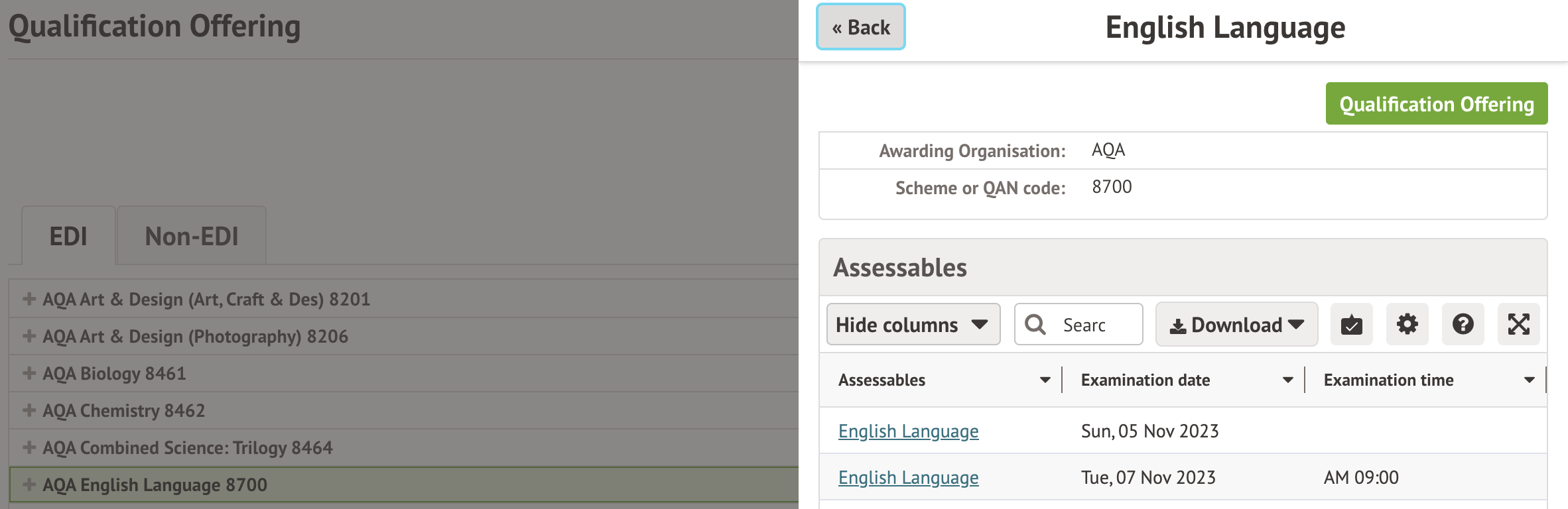The width and height of the screenshot is (1568, 509).
Task: Expand AQA Chemistry 8462 plus icon
Action: point(29,410)
